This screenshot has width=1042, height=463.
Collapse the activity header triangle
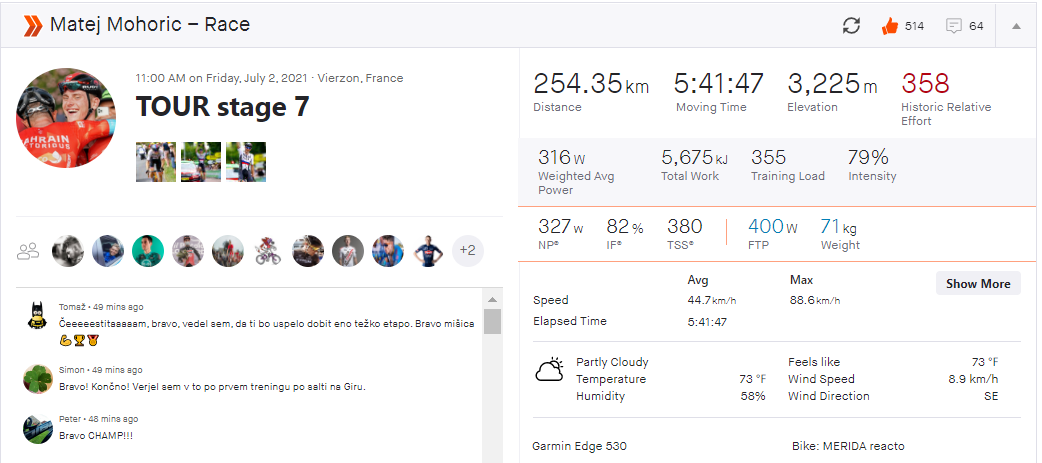[1016, 26]
